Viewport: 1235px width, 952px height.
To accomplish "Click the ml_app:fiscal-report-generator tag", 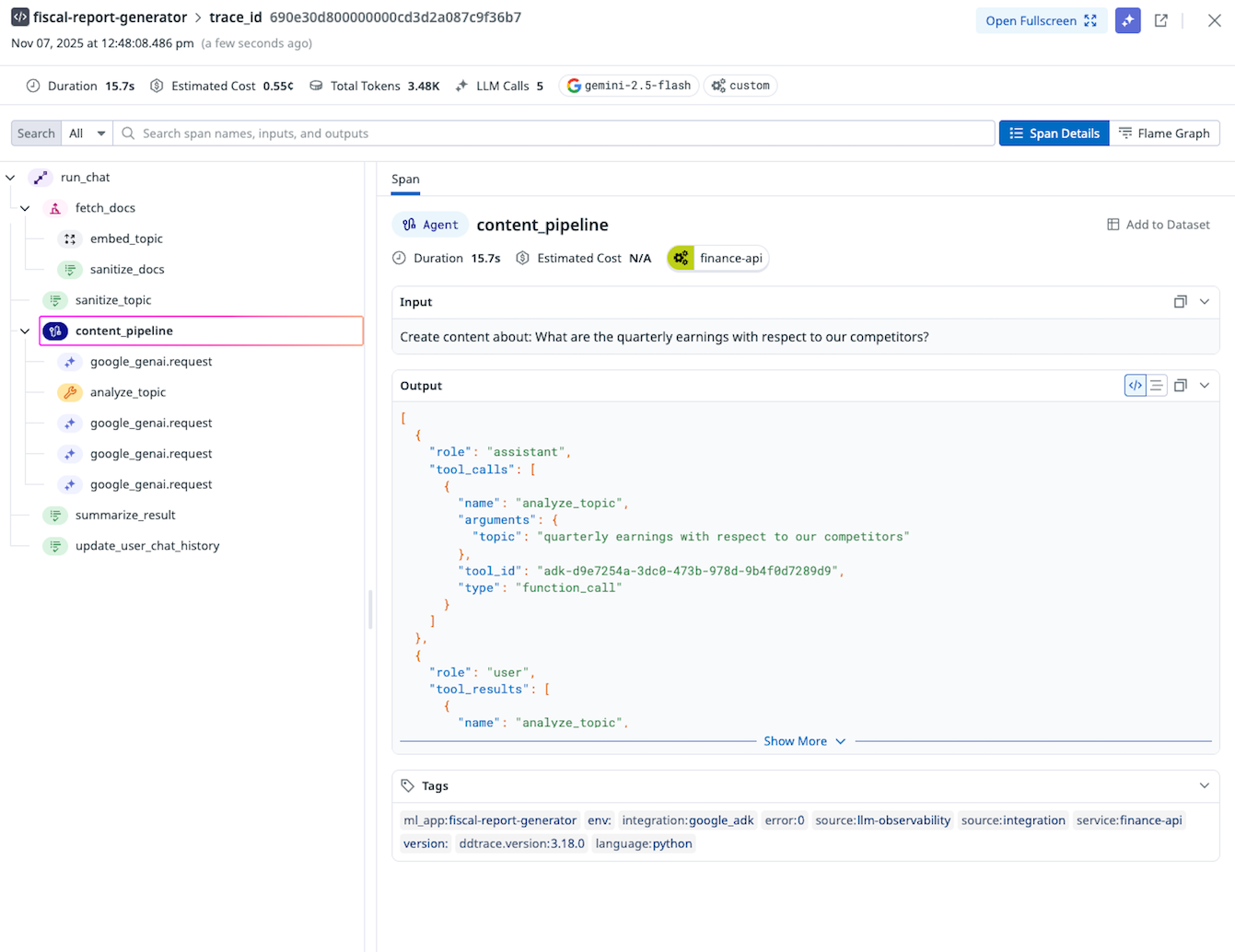I will click(x=490, y=820).
